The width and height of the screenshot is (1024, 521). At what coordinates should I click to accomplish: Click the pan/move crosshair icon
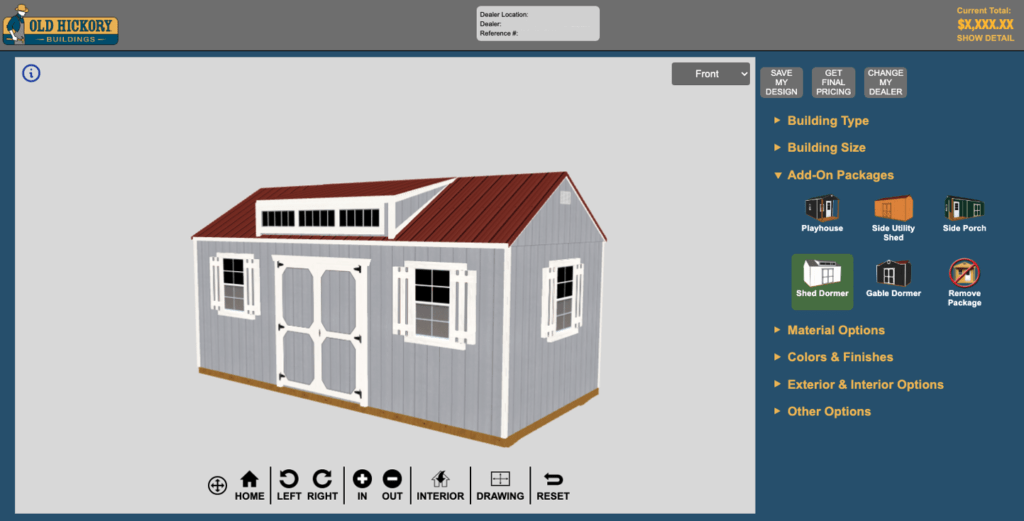[x=217, y=485]
